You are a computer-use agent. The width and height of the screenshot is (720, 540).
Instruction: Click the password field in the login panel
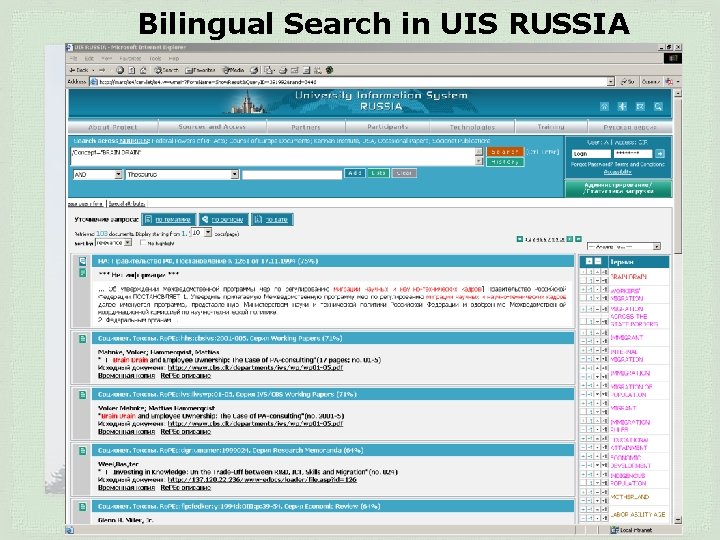(x=633, y=154)
